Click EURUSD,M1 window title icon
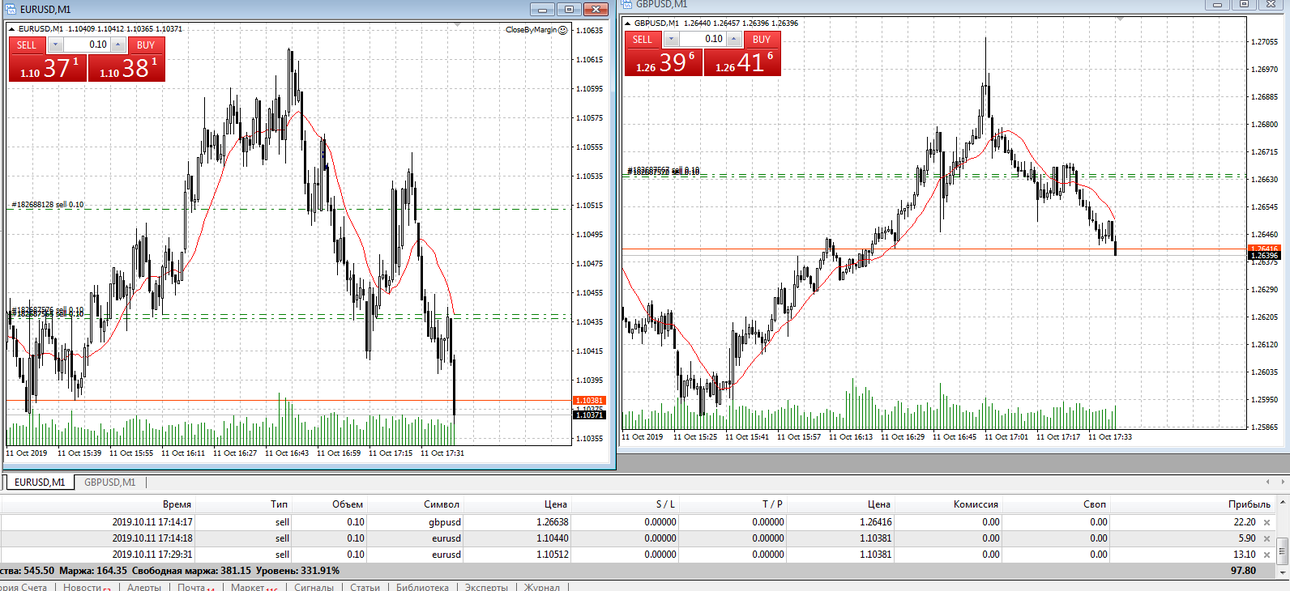The image size is (1290, 591). [x=11, y=9]
